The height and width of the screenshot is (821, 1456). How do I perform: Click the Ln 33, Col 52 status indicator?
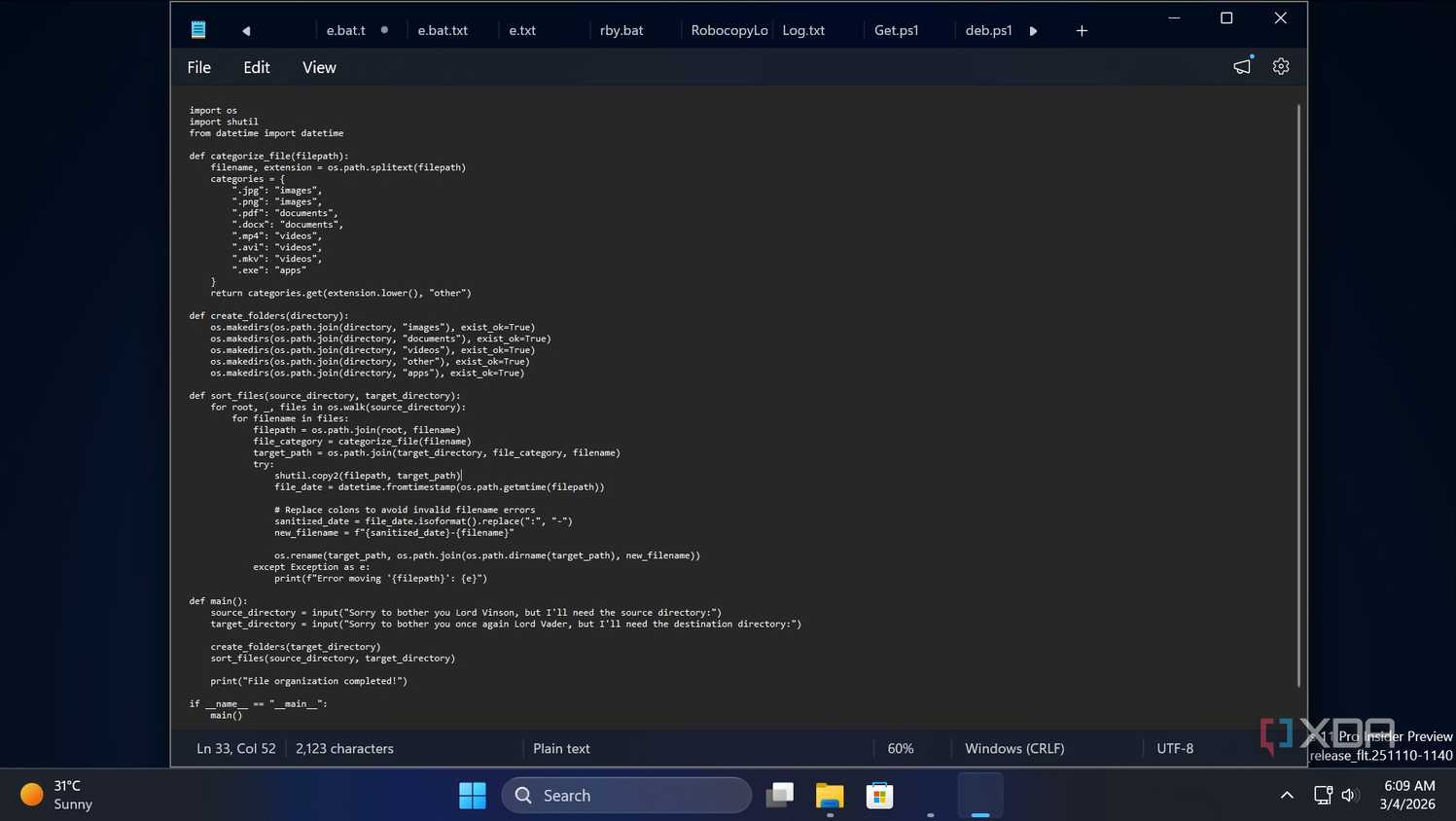click(236, 748)
